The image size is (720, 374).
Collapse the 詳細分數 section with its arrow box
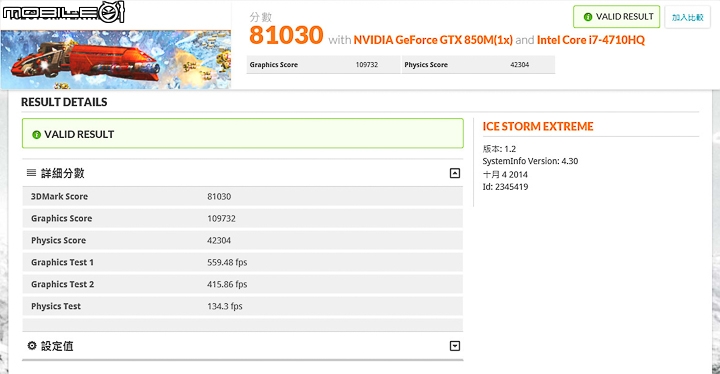tap(455, 173)
